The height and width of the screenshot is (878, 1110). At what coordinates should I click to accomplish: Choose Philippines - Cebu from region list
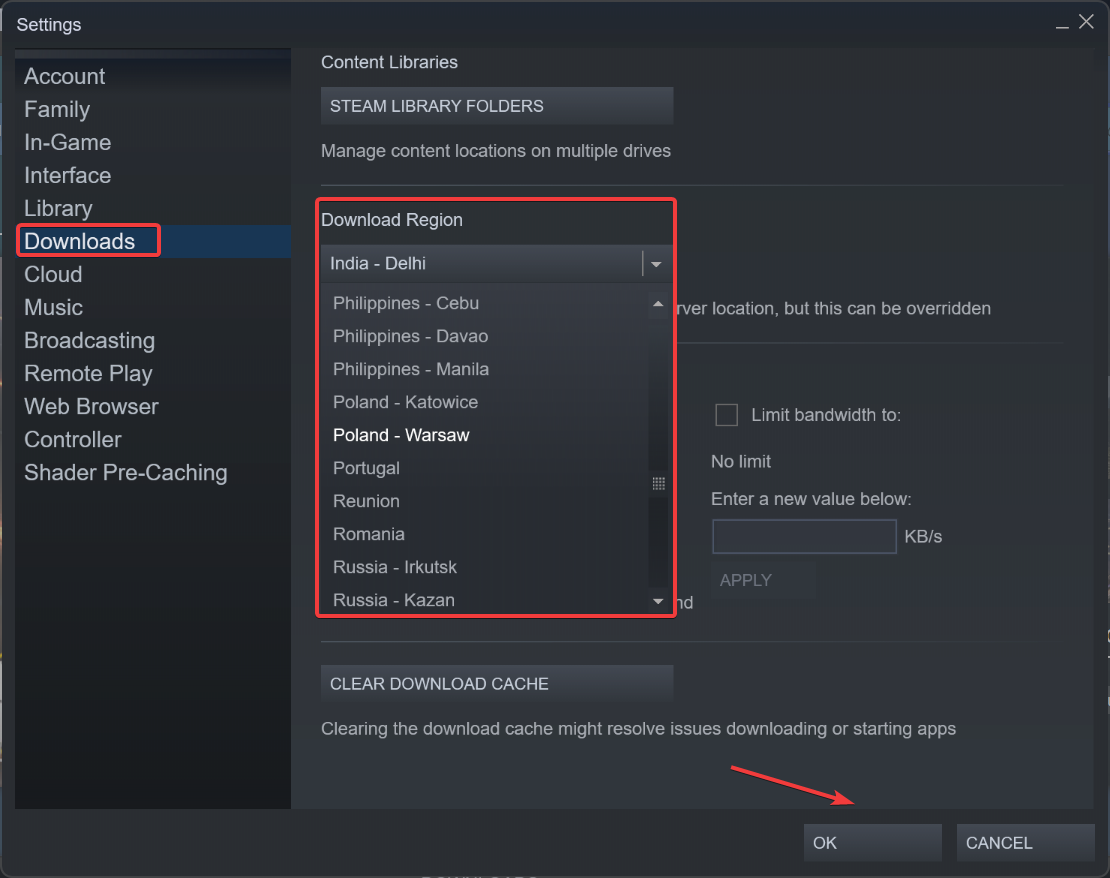[485, 303]
